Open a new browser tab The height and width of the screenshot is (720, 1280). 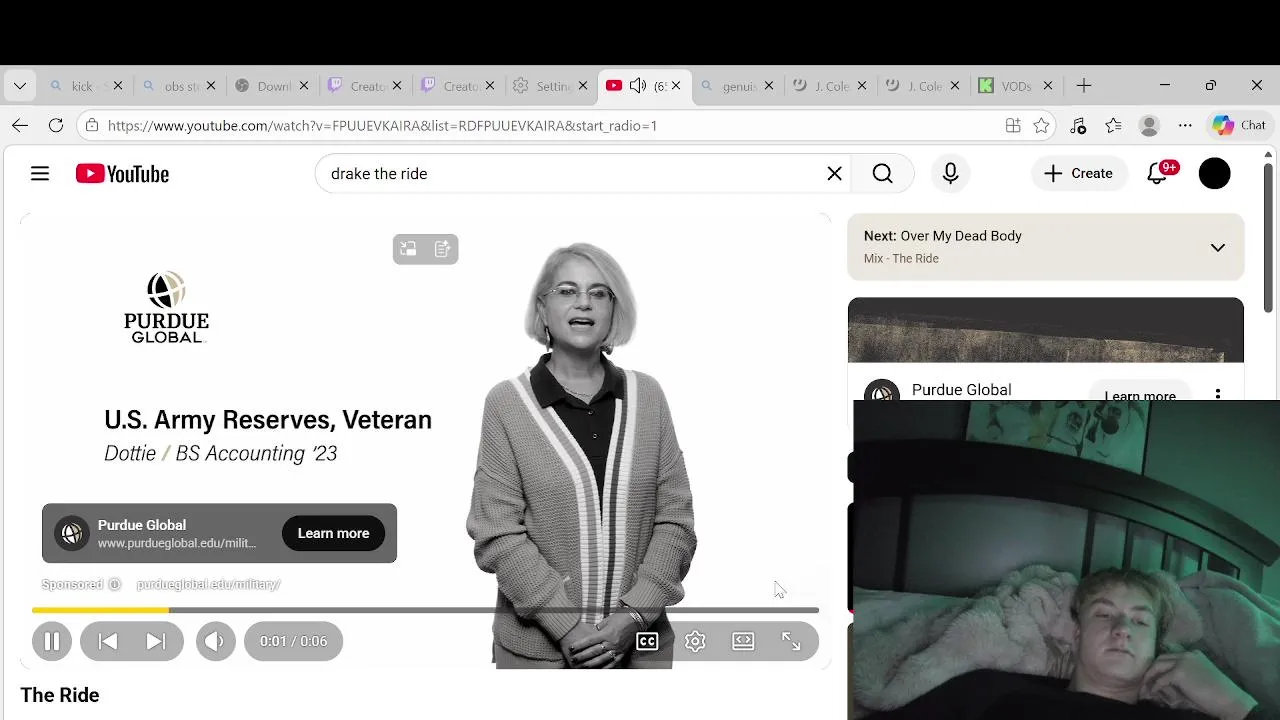(1084, 86)
